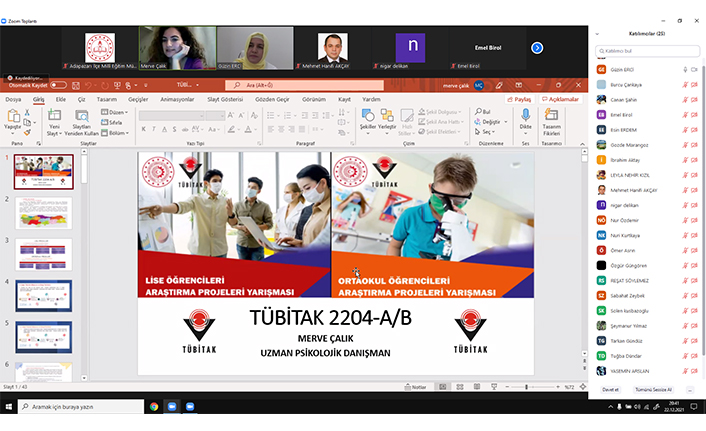
Task: Start Dikte voice dictation
Action: 525,119
